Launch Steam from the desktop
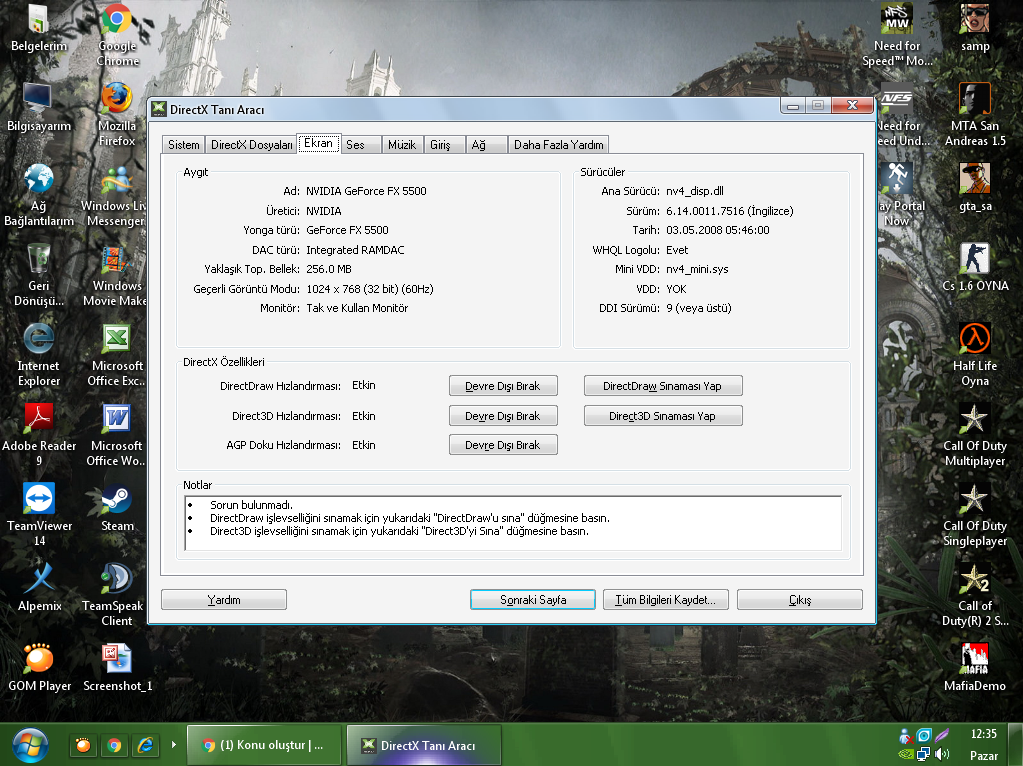Viewport: 1023px width, 766px height. pos(117,508)
